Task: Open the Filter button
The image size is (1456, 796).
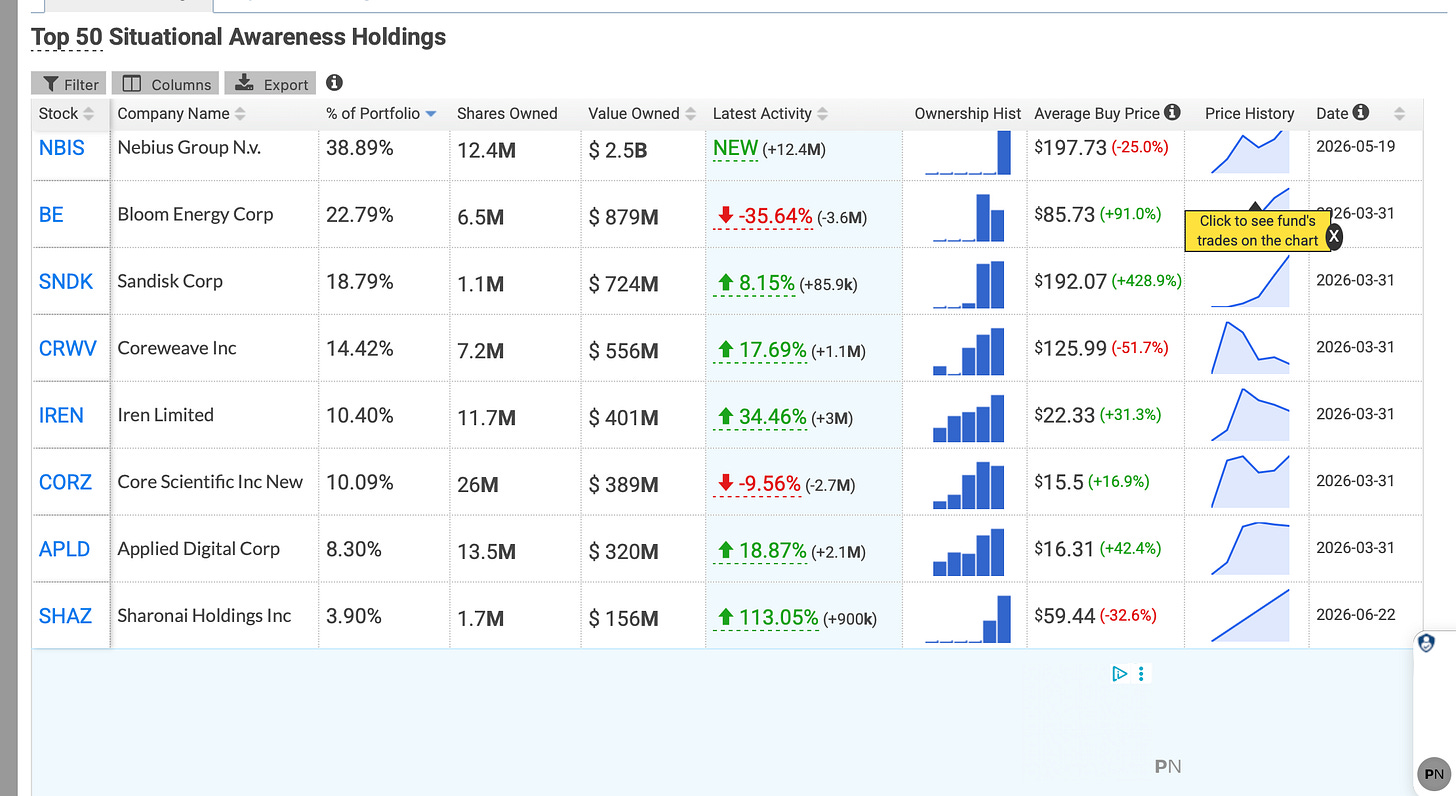Action: (69, 84)
